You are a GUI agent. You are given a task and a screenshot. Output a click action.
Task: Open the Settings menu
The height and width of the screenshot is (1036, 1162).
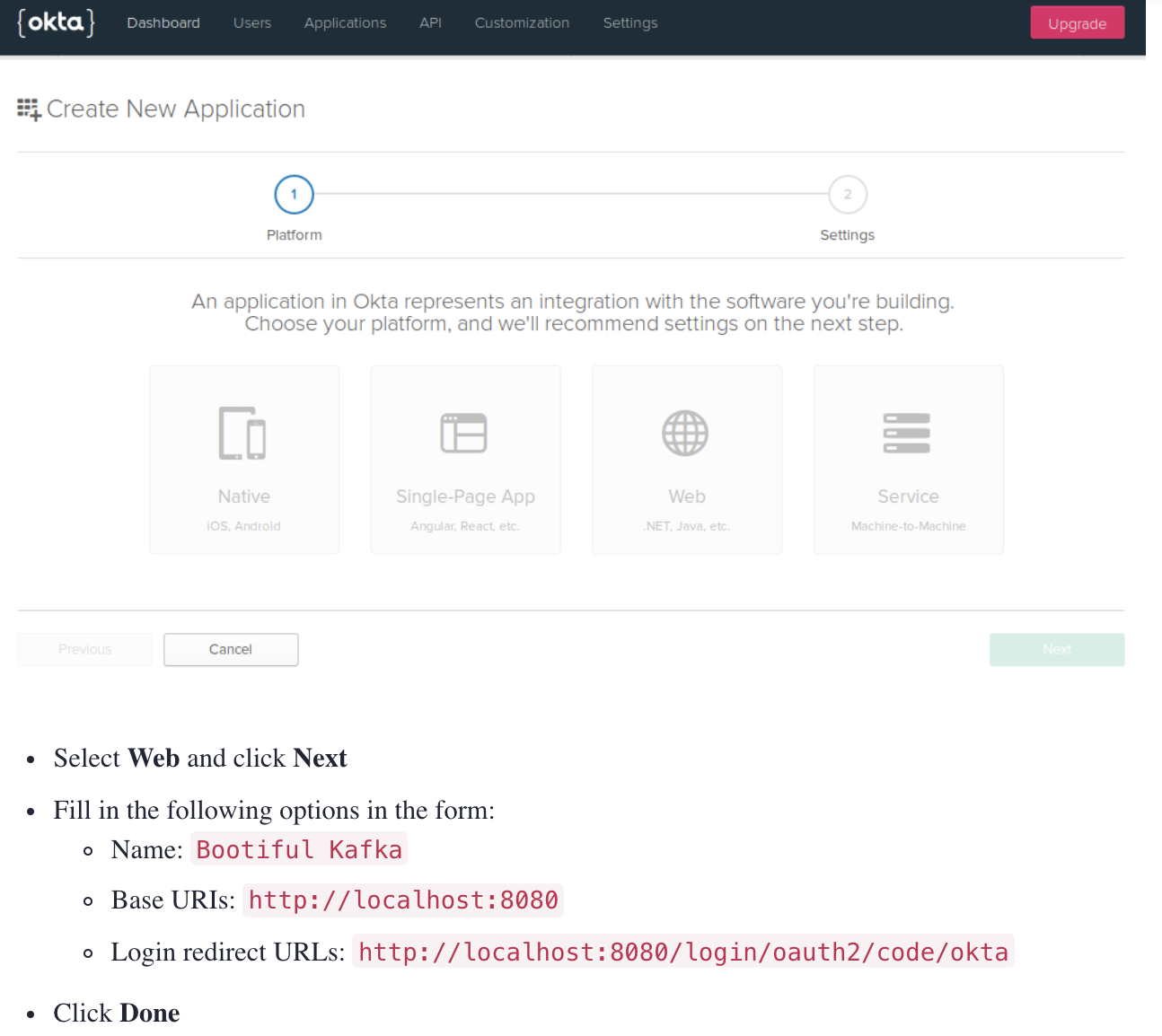(629, 22)
